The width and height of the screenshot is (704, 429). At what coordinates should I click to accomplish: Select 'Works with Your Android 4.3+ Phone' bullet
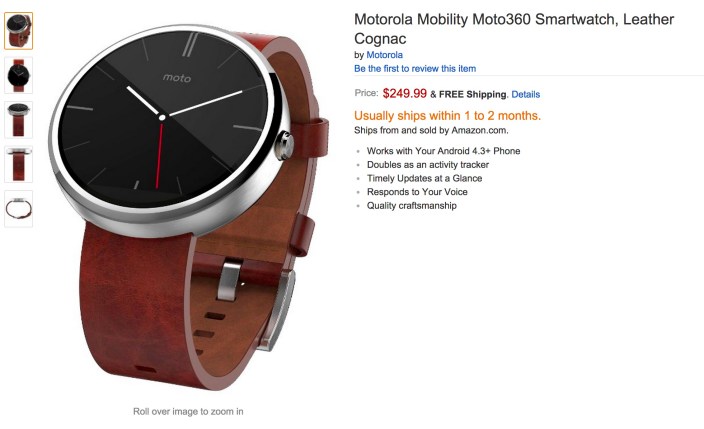[x=443, y=151]
